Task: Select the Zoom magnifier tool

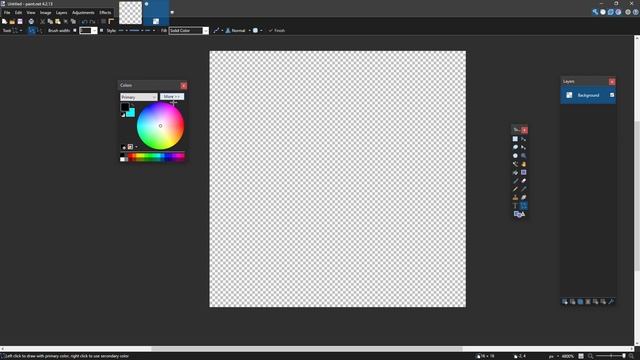Action: click(x=523, y=156)
